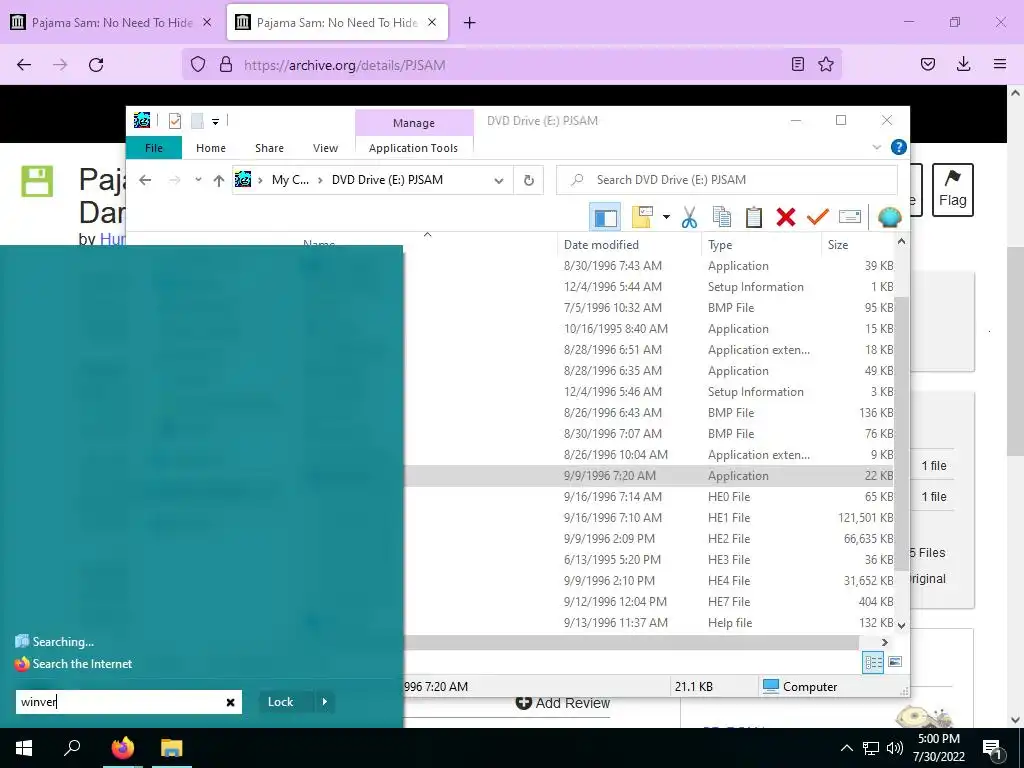Select the HE7 File row
Viewport: 1024px width, 768px height.
(x=649, y=602)
